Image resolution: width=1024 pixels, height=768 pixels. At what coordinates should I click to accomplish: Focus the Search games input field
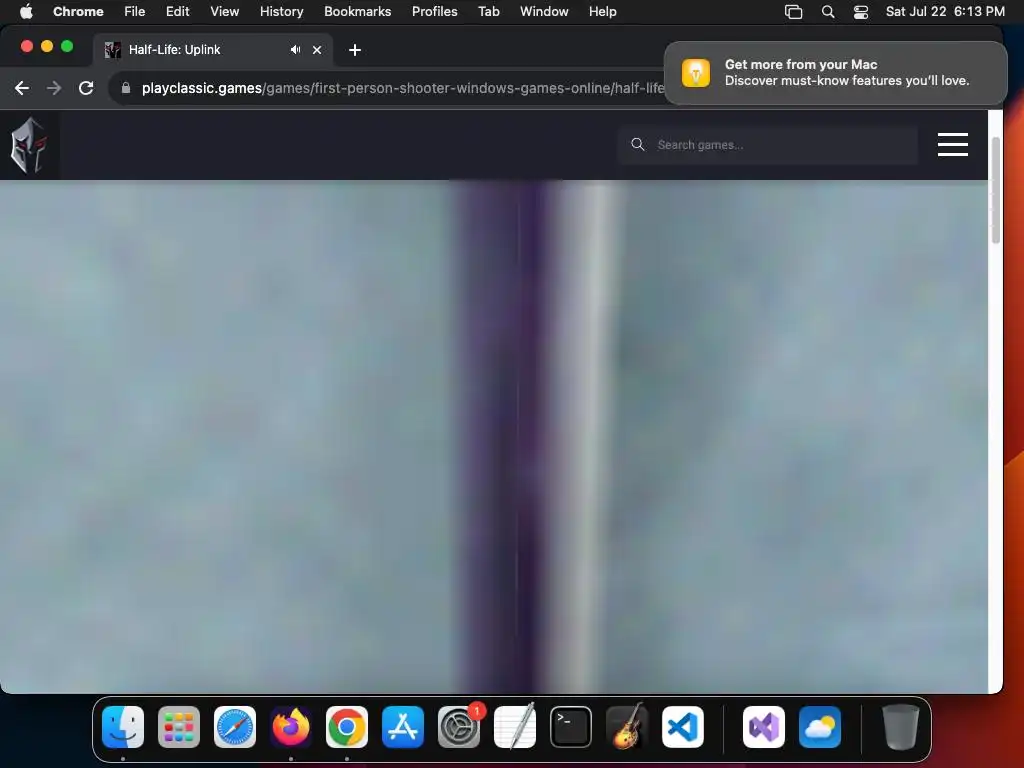(x=768, y=145)
